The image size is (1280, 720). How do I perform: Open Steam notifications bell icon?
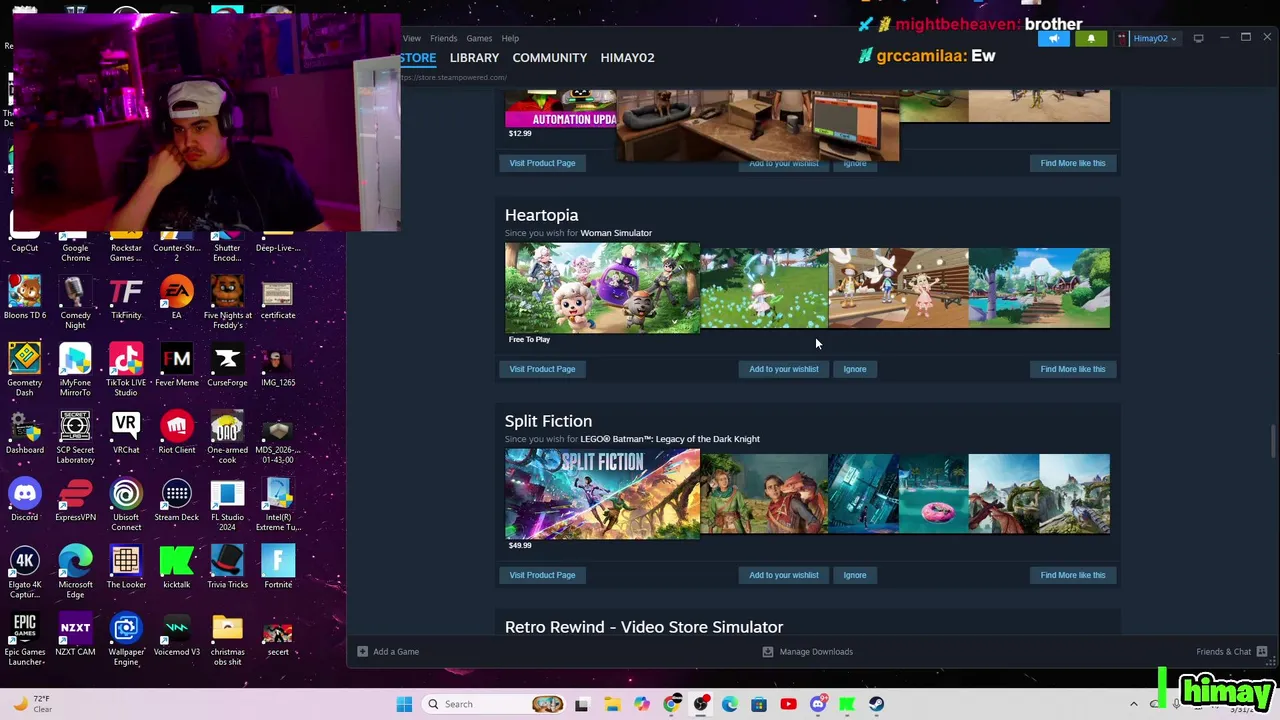(x=1091, y=39)
